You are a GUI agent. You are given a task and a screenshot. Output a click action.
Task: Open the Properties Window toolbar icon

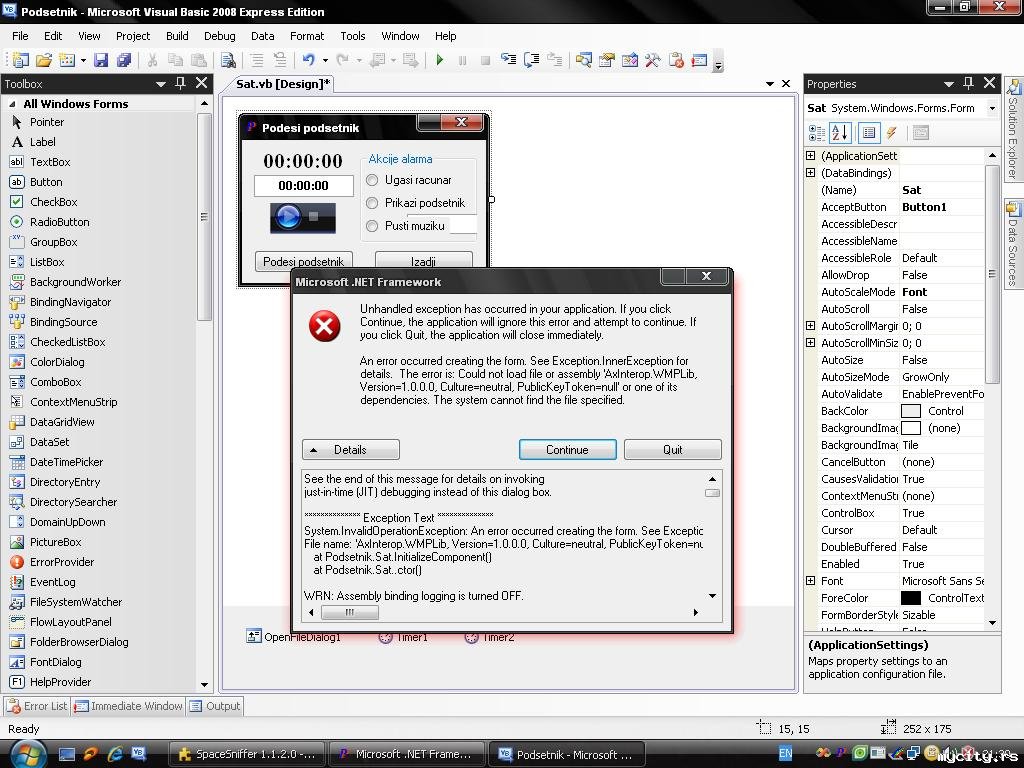pos(607,60)
